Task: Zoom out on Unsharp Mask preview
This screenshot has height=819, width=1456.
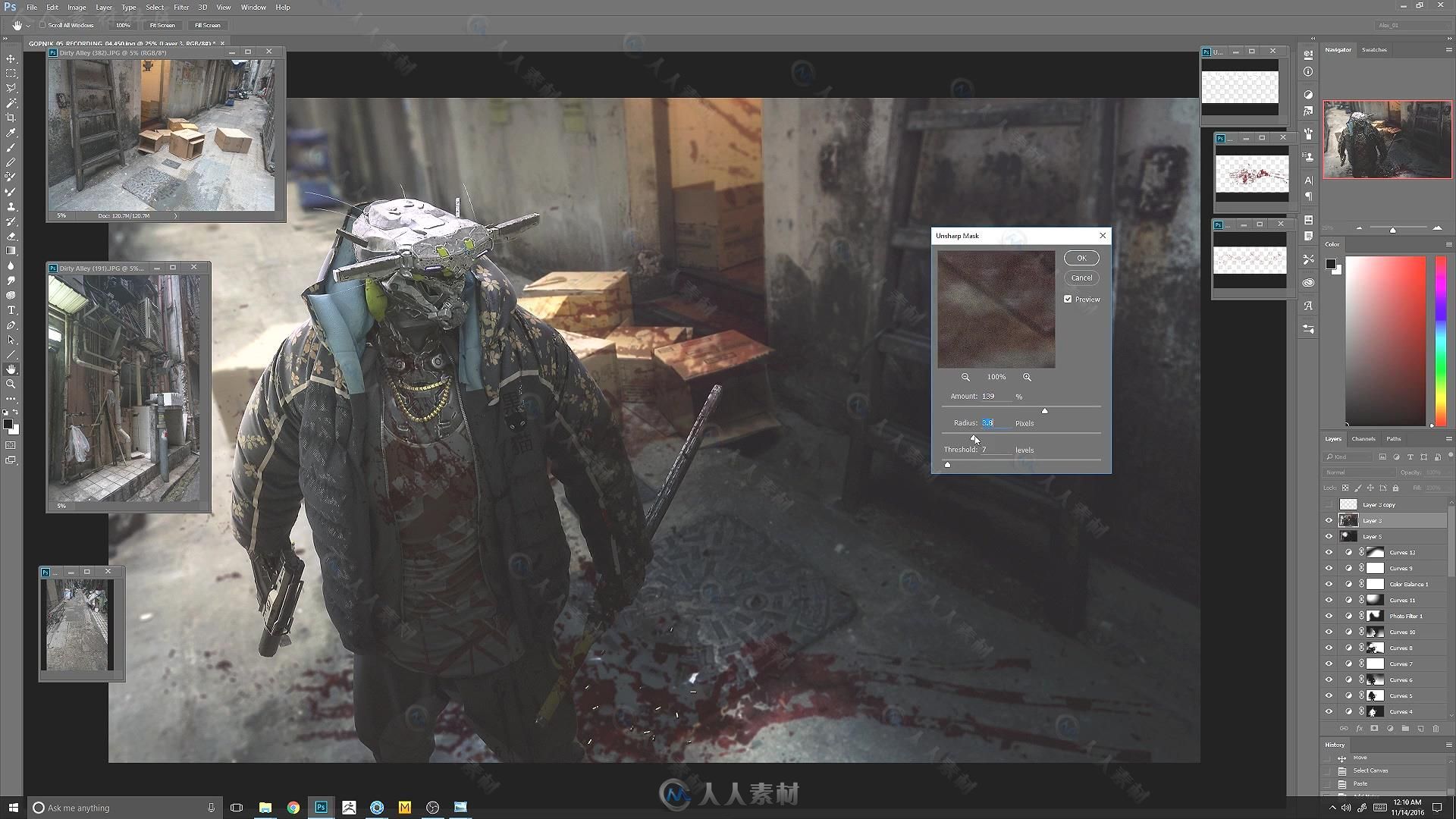Action: coord(965,377)
